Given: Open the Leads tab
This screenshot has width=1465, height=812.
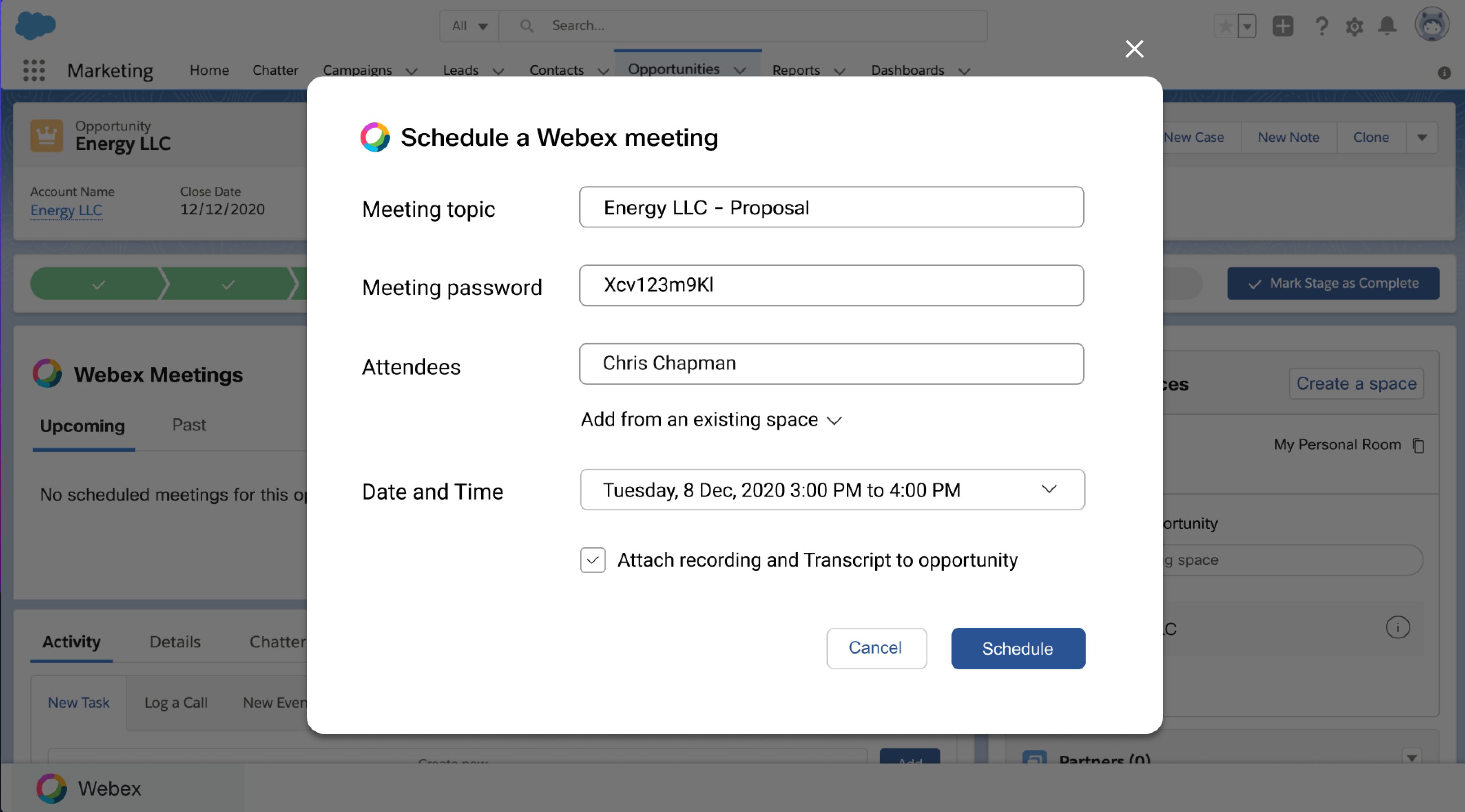Looking at the screenshot, I should pos(460,70).
